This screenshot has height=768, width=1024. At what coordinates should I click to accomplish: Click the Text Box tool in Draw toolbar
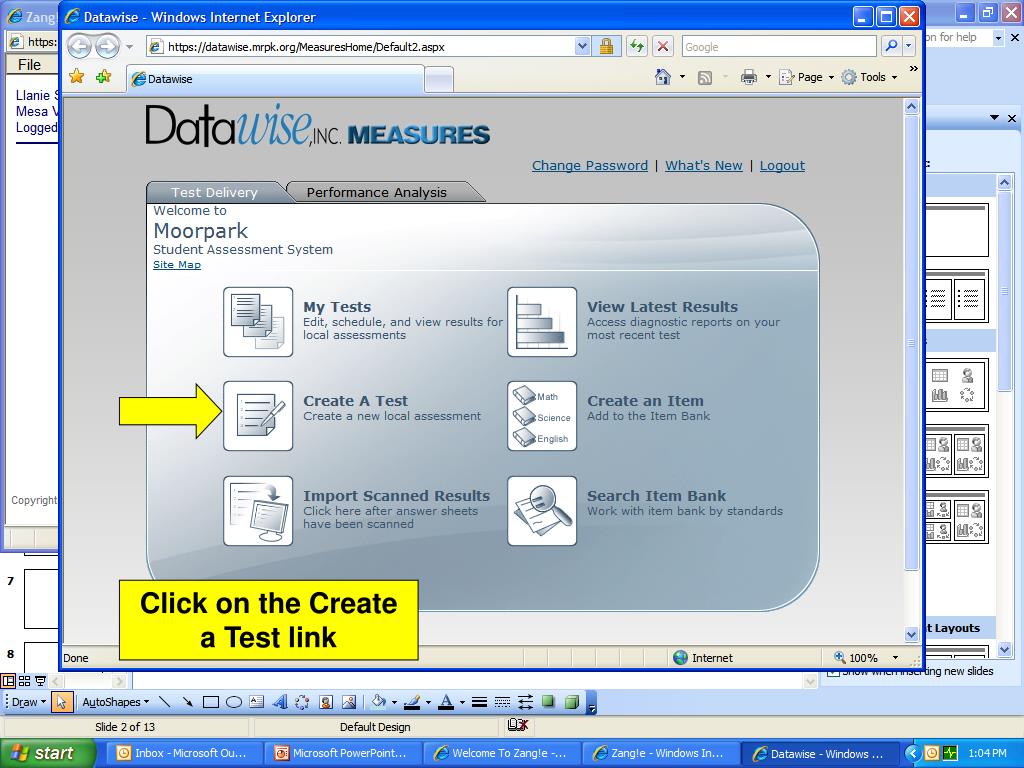coord(257,702)
